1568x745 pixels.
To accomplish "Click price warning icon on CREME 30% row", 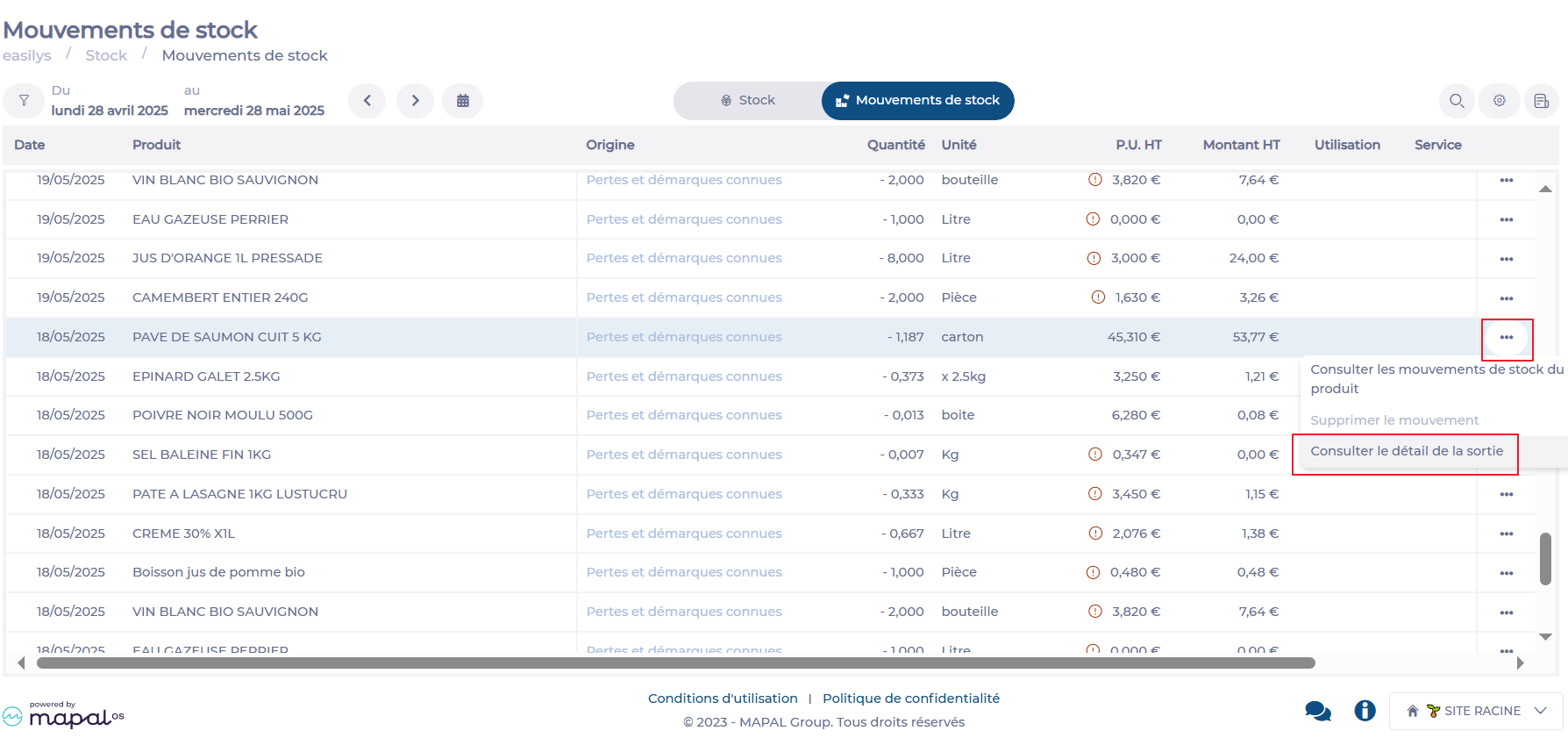I will coord(1095,533).
